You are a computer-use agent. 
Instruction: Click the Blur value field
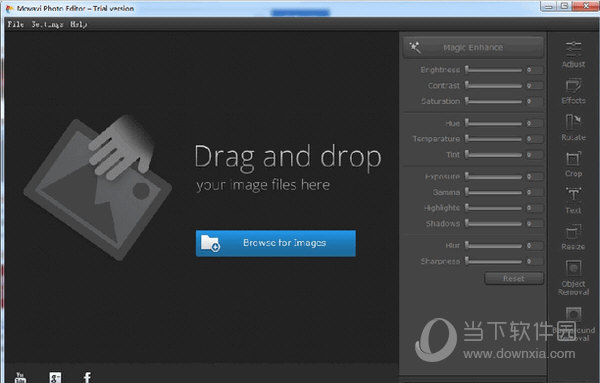(534, 246)
